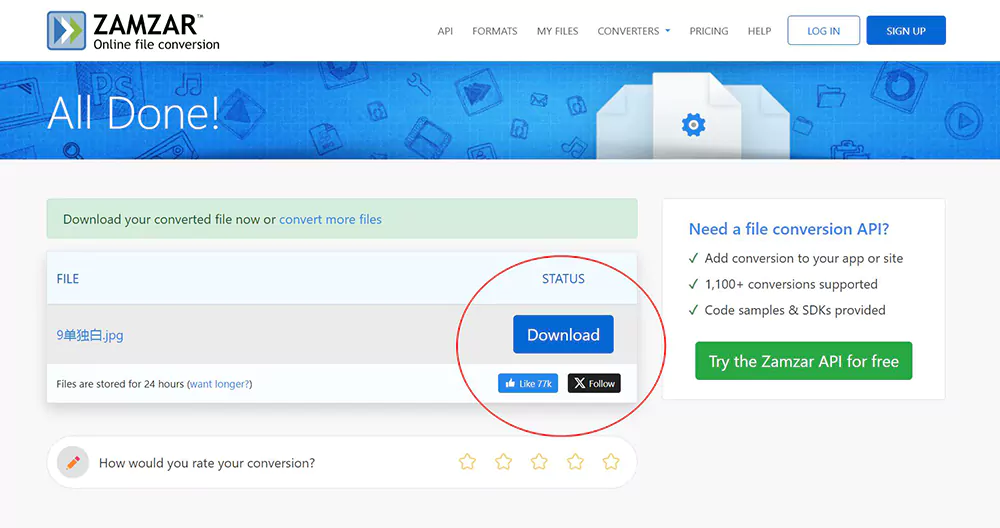This screenshot has width=1000, height=528.
Task: Open the PRICING page
Action: pyautogui.click(x=709, y=31)
